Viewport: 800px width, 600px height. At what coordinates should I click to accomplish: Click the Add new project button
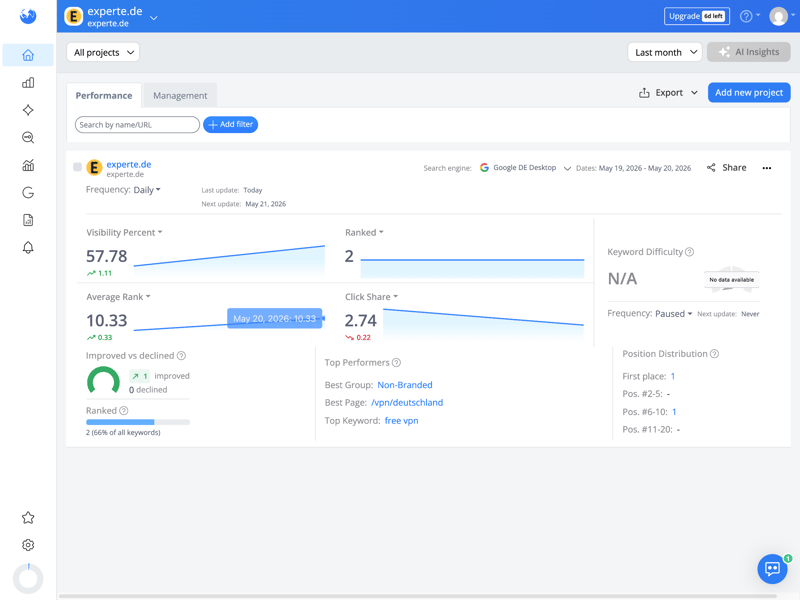point(748,92)
